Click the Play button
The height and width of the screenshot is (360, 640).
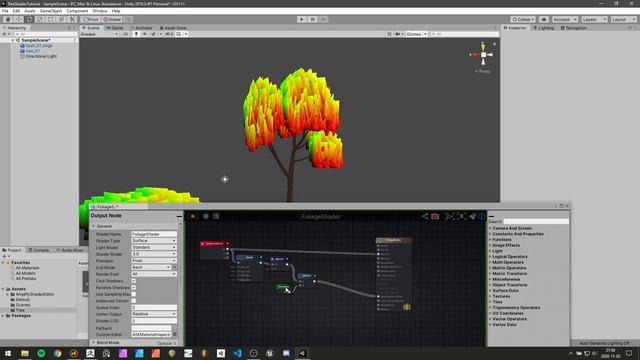[x=302, y=19]
